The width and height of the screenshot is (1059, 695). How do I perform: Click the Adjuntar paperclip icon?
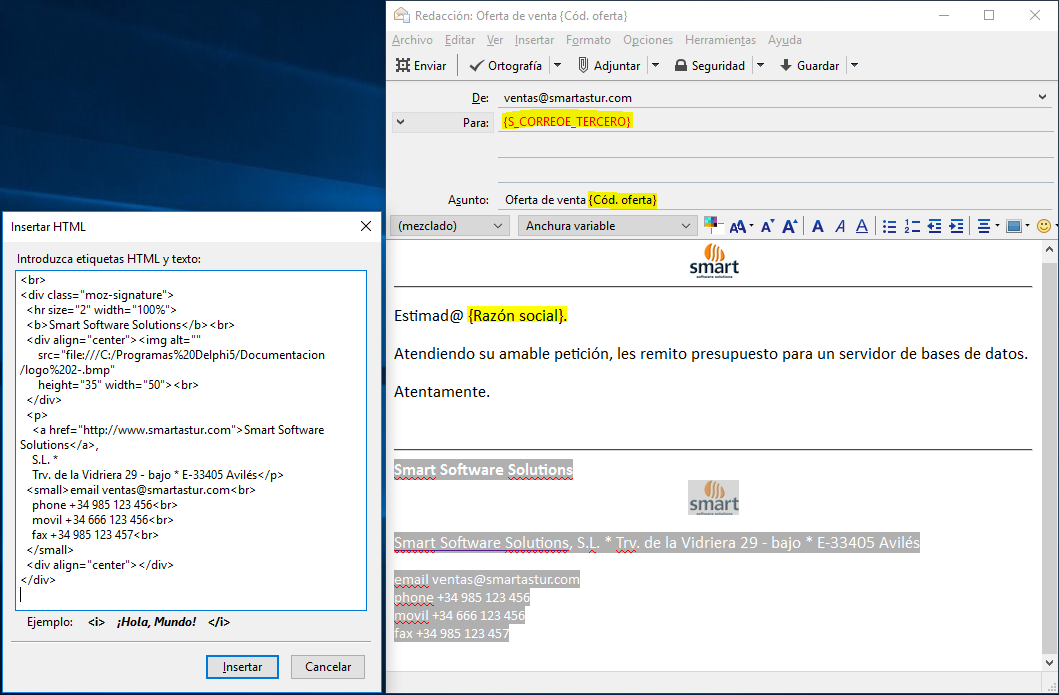[x=584, y=66]
